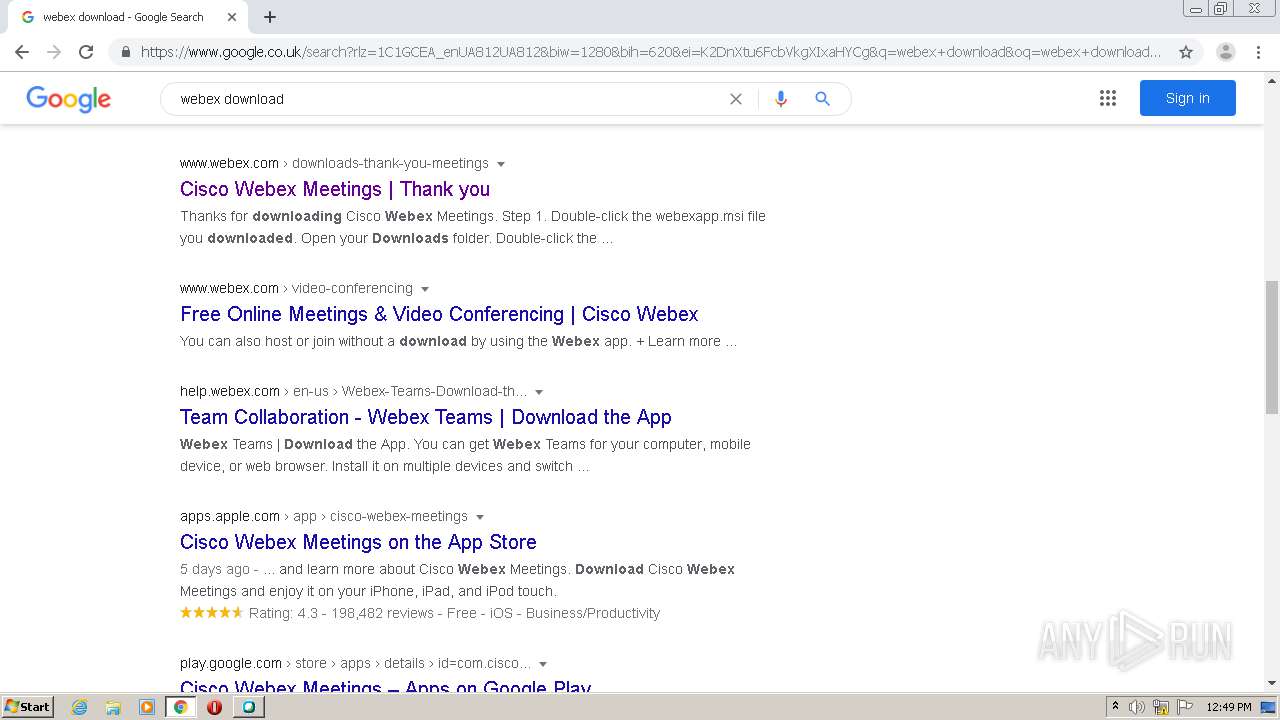The image size is (1280, 720).
Task: Reload the current page
Action: click(x=86, y=52)
